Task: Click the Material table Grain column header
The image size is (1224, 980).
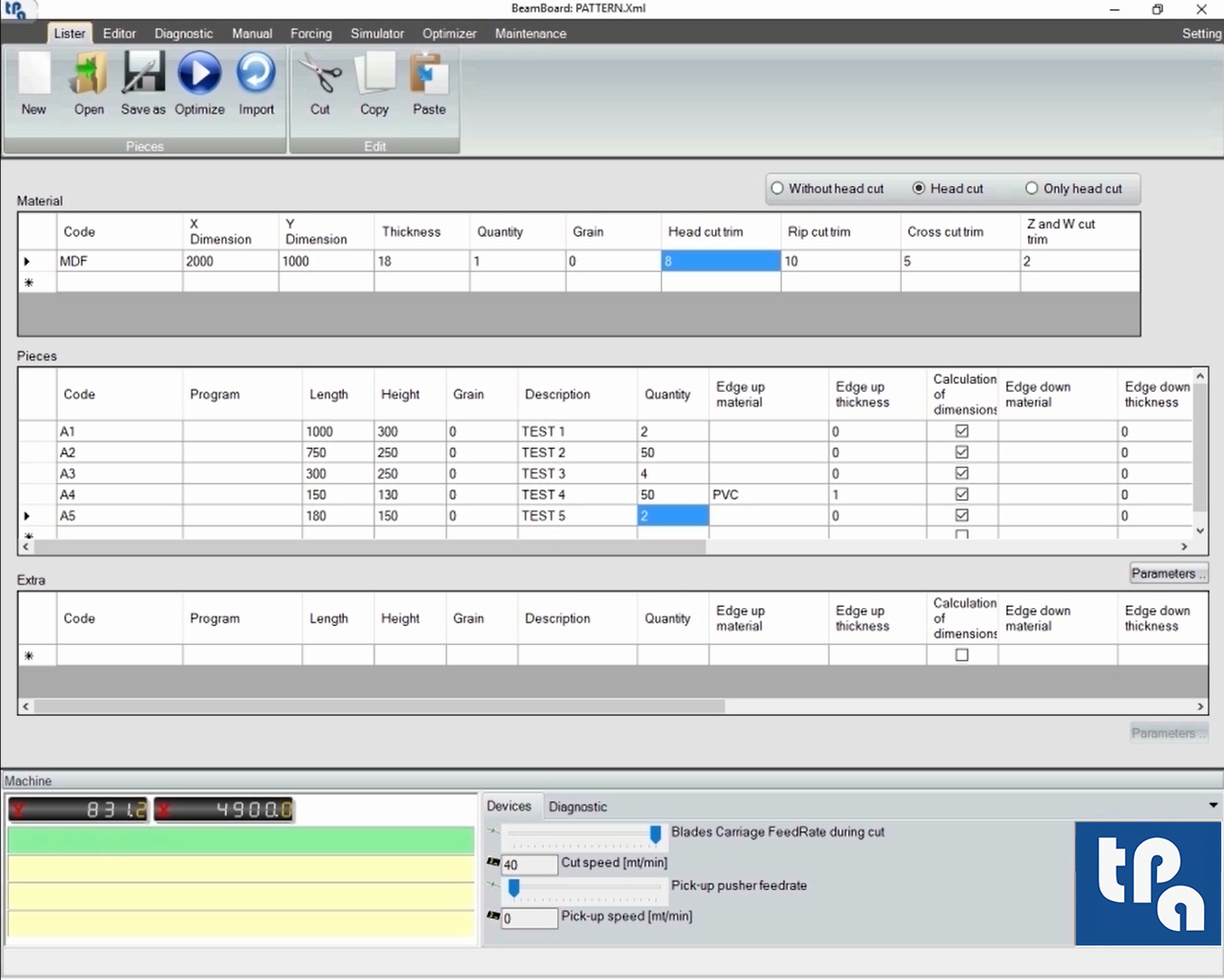Action: pos(613,231)
